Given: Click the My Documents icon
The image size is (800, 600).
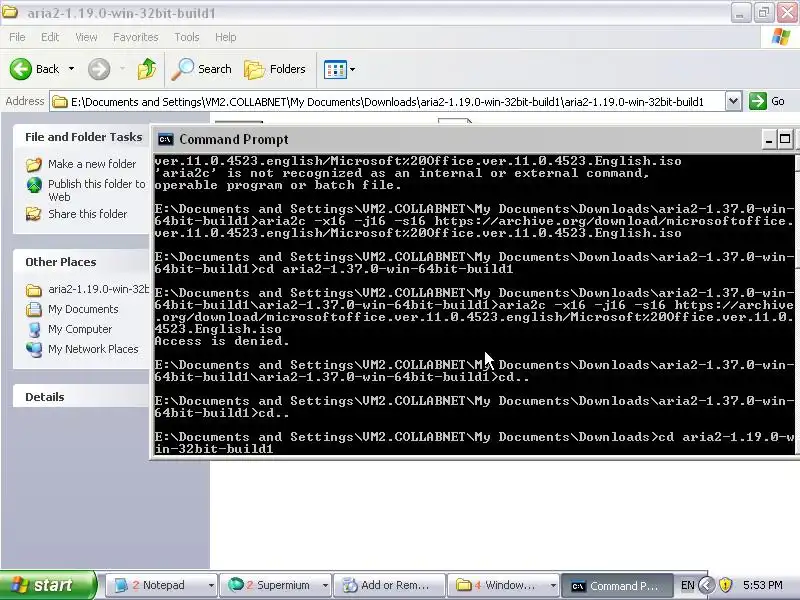Looking at the screenshot, I should [34, 309].
